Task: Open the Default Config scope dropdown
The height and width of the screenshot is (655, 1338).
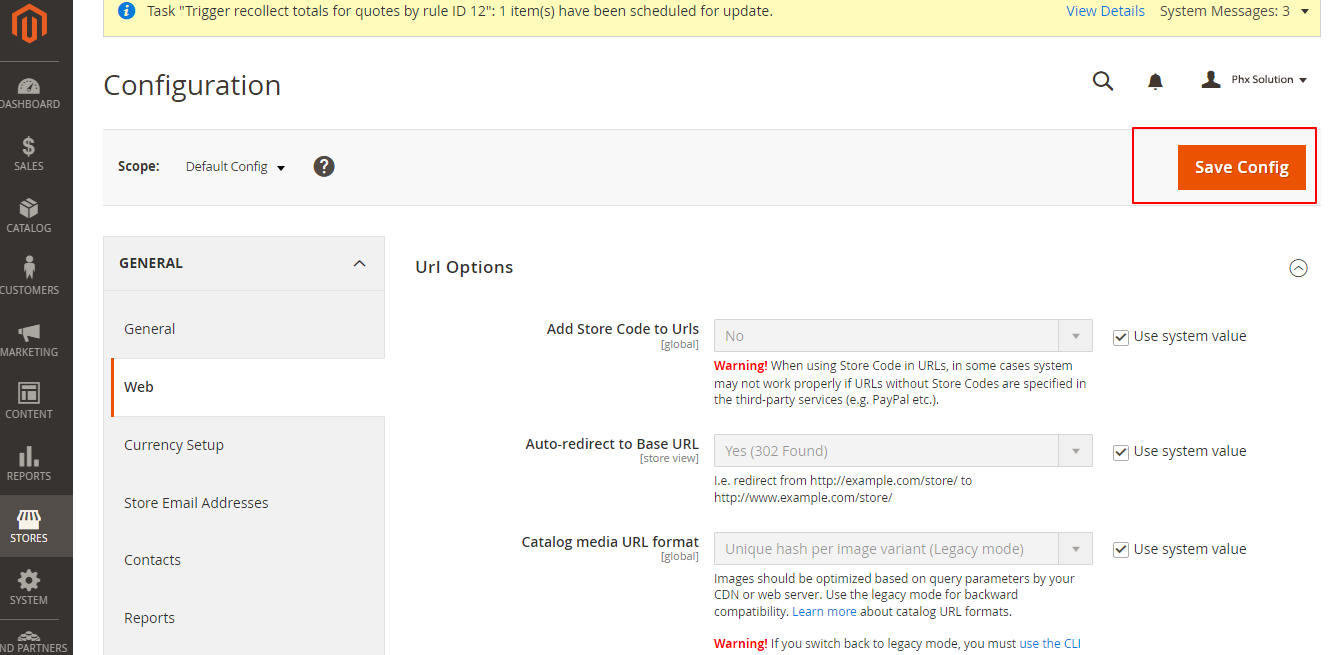Action: [236, 167]
